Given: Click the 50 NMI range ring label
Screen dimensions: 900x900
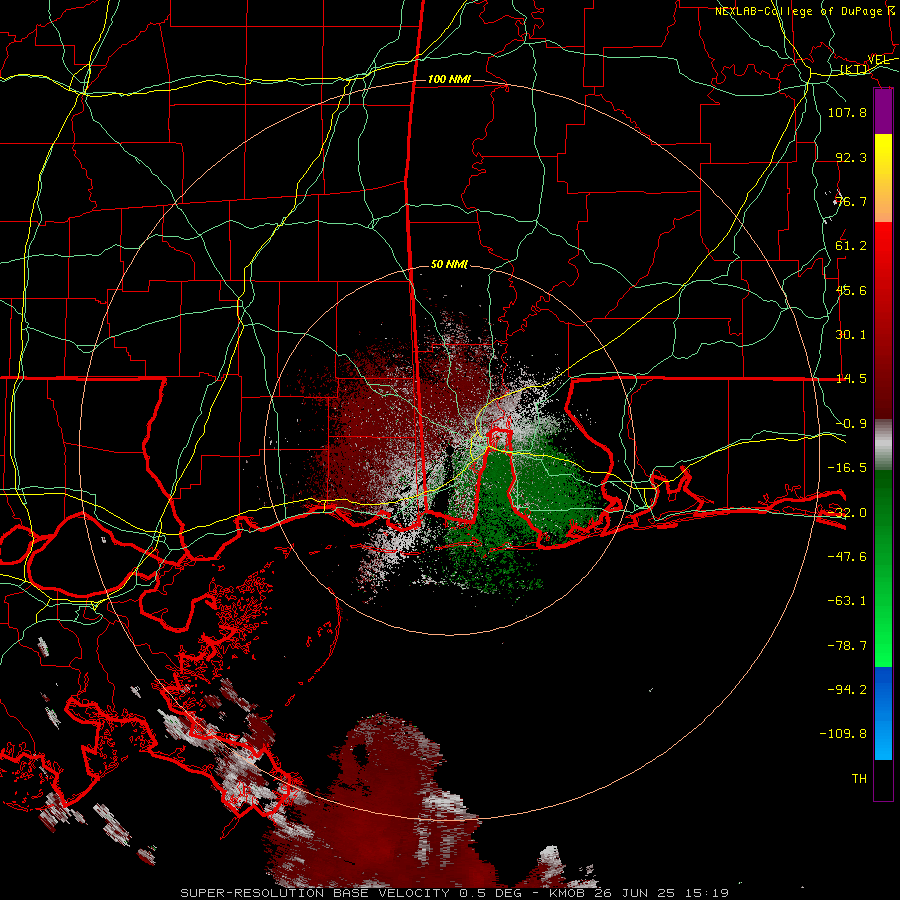Looking at the screenshot, I should coord(449,265).
